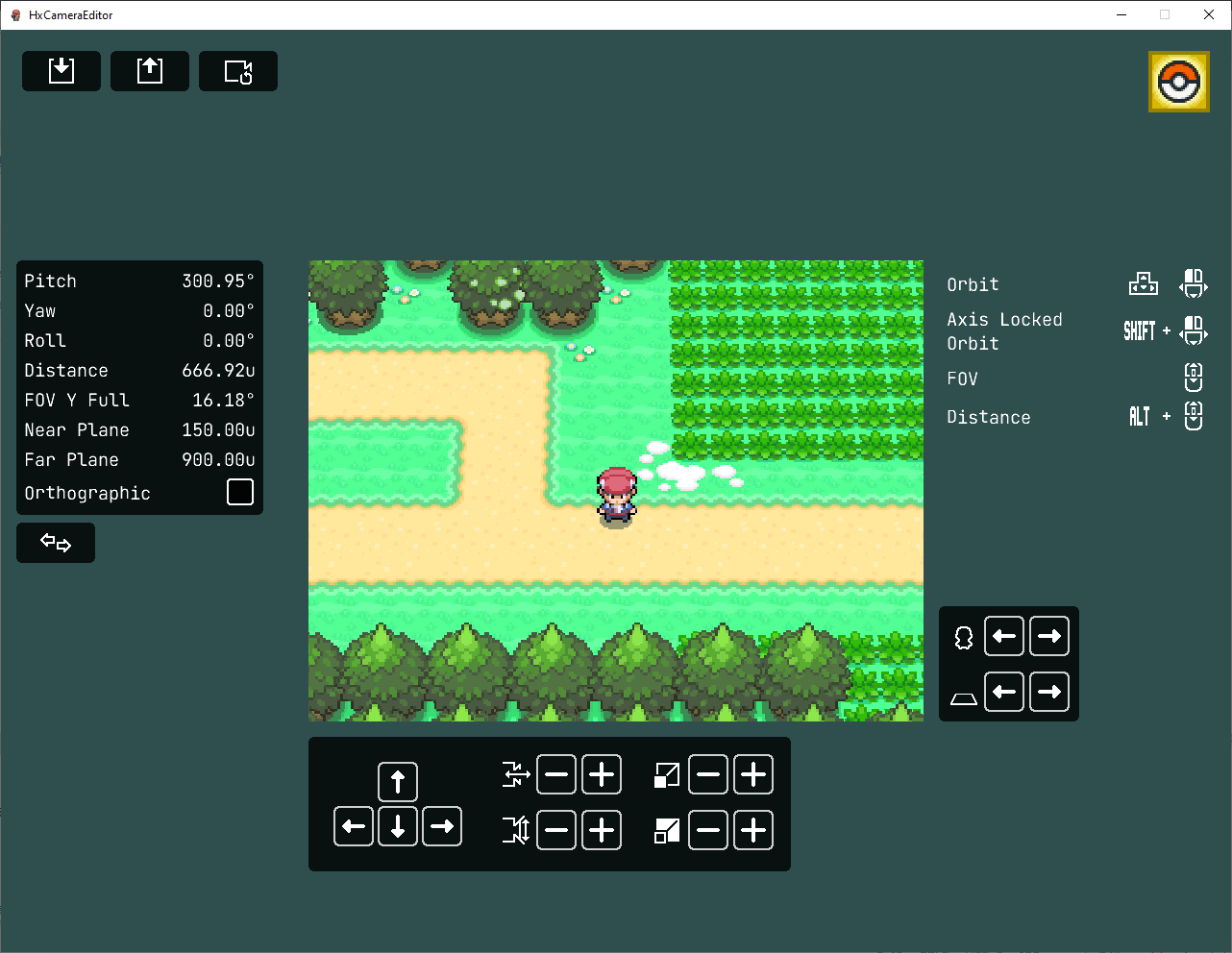
Task: Click plus beside the horizontal arrows icon
Action: click(602, 774)
